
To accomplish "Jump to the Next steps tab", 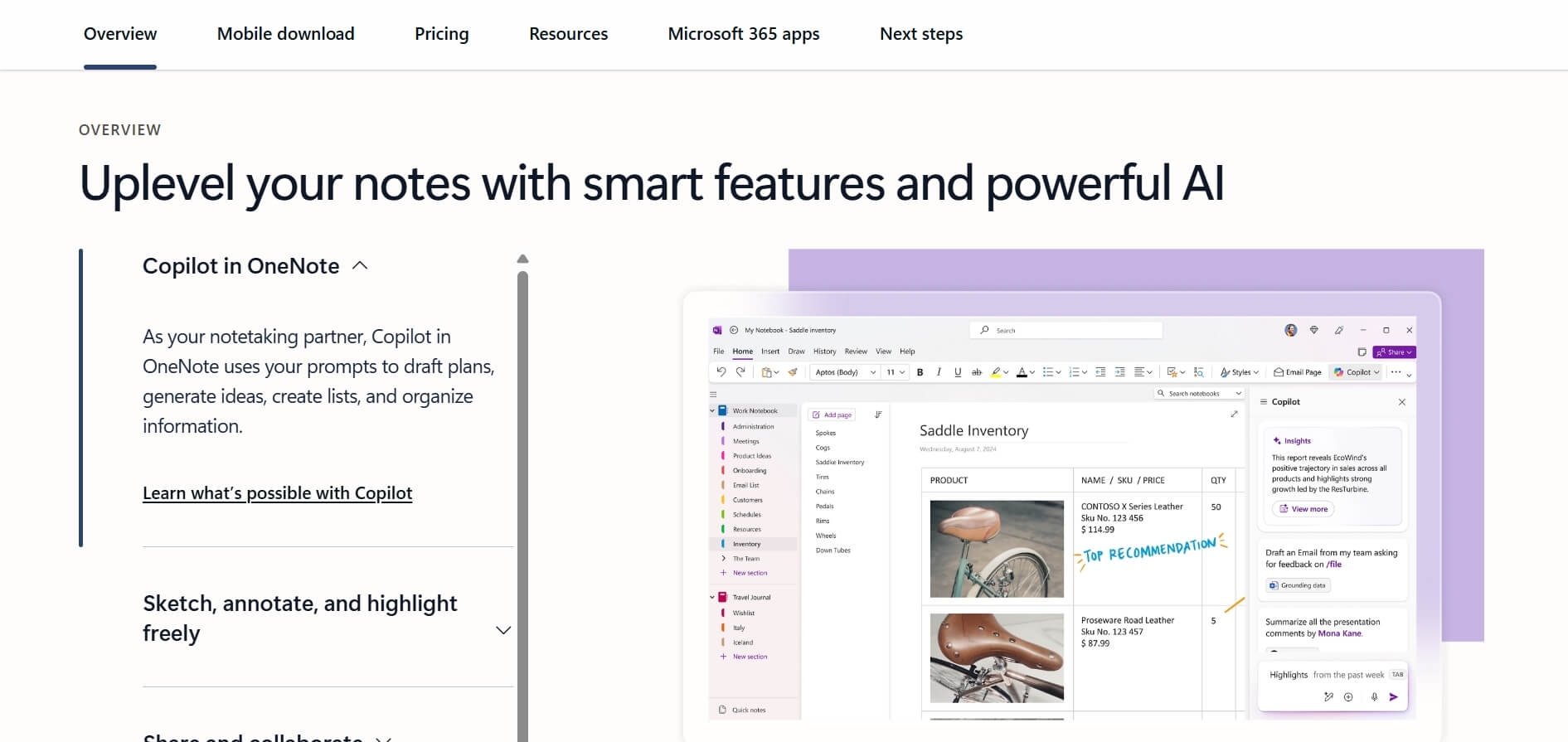I will (x=920, y=34).
